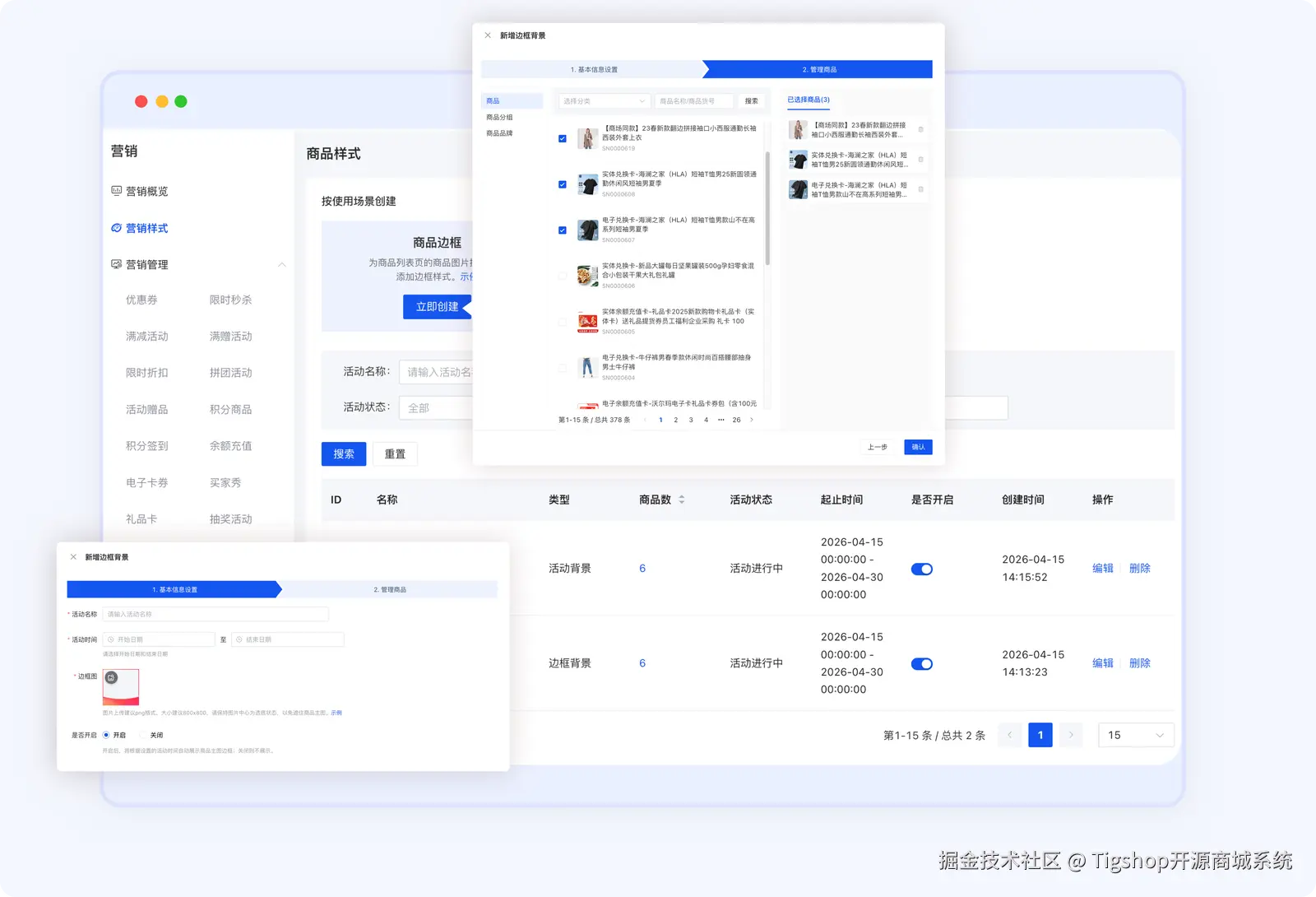
Task: Click the 示例 link under 边框图
Action: pos(336,713)
